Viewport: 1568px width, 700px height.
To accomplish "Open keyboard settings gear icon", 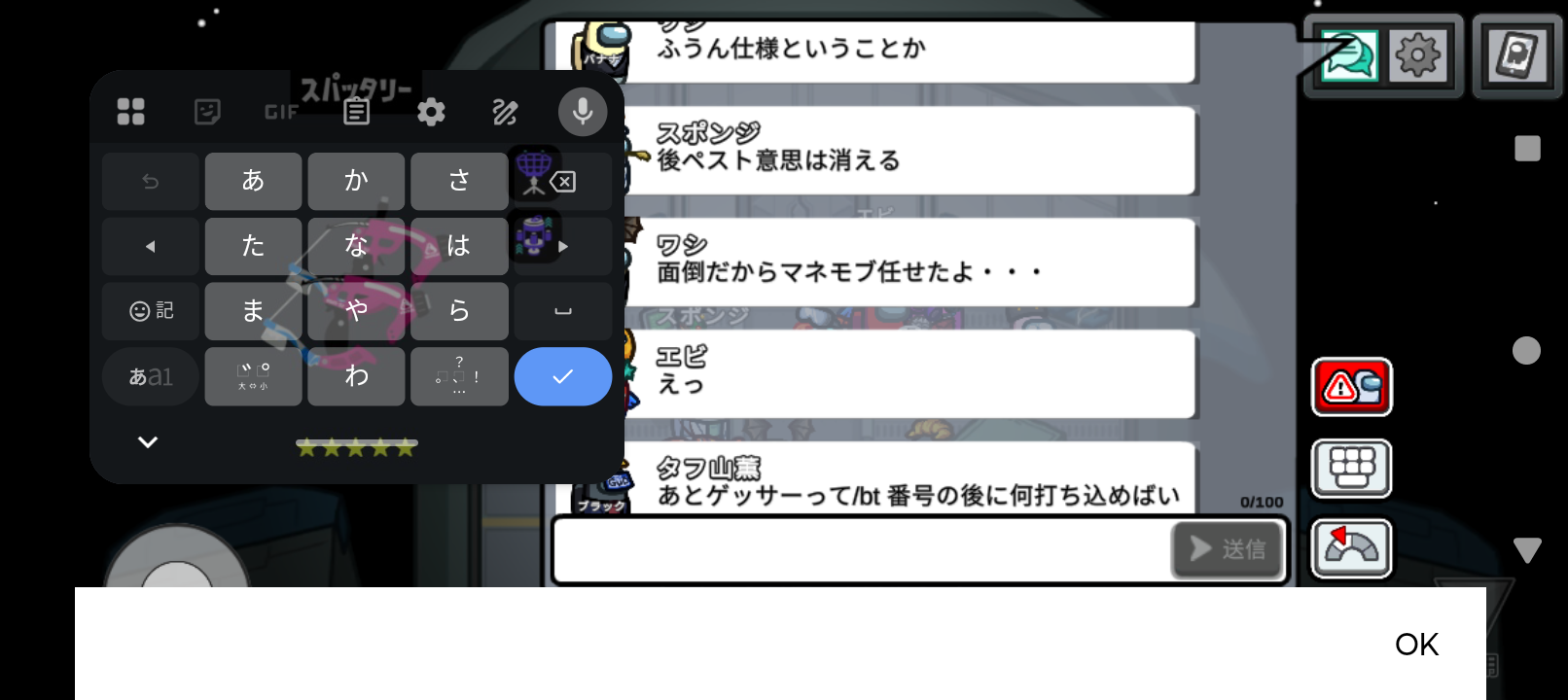I will click(x=431, y=112).
